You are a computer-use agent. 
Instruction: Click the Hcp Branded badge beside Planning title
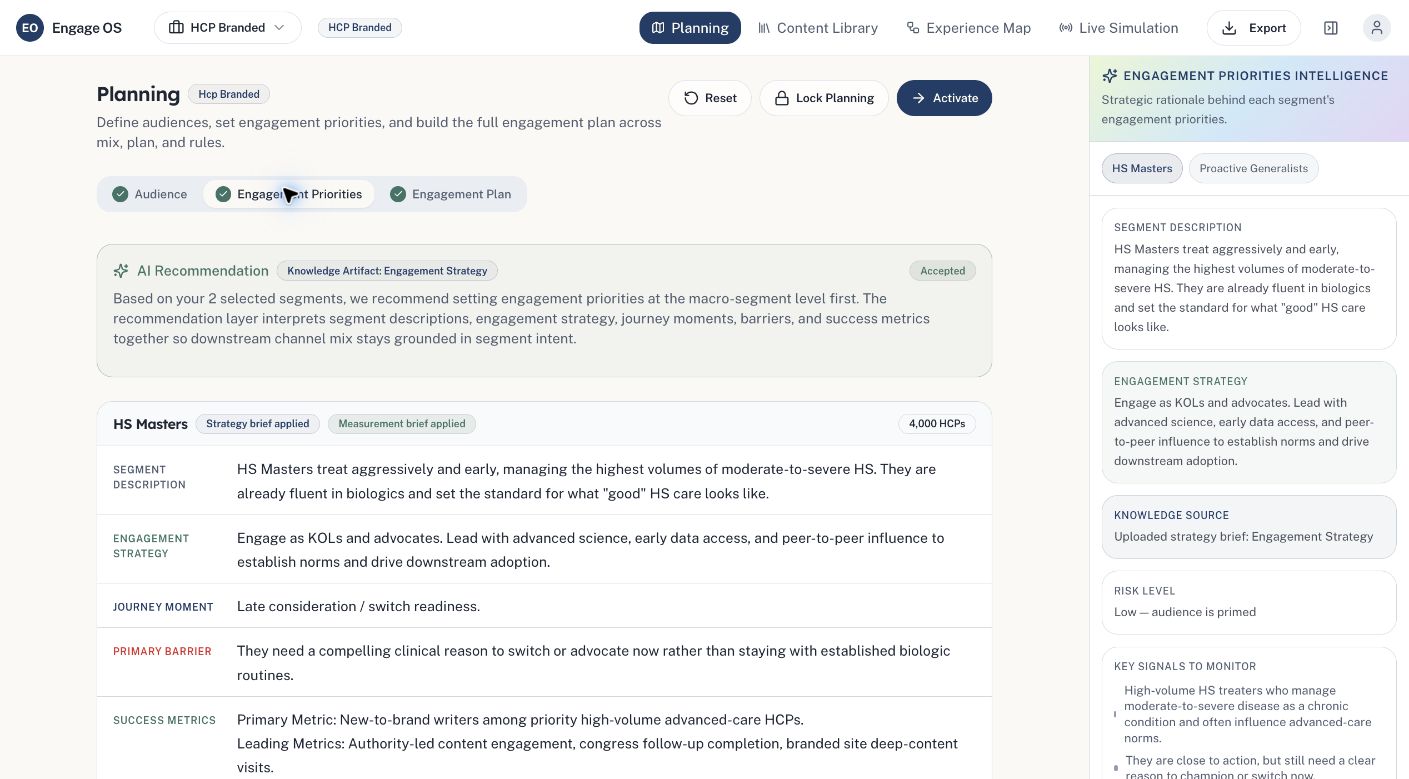tap(229, 94)
